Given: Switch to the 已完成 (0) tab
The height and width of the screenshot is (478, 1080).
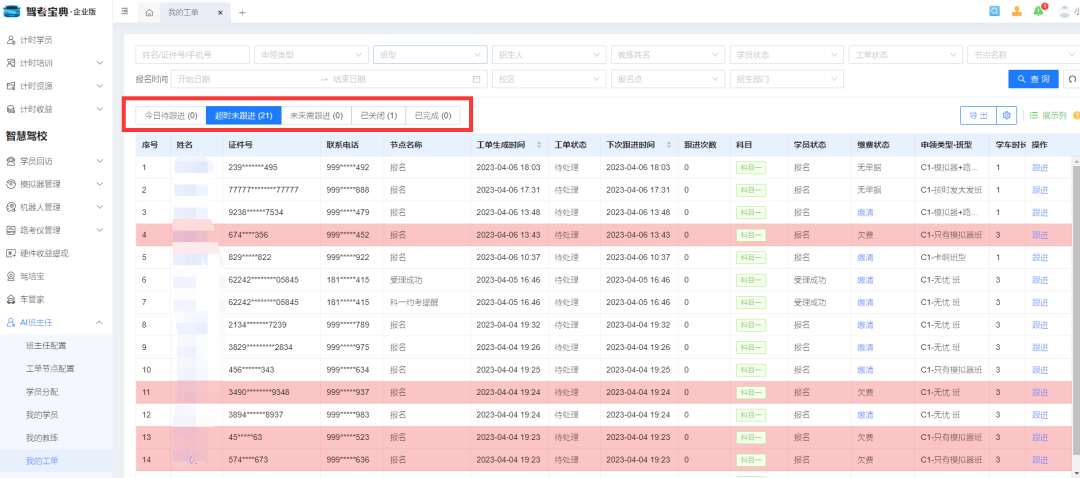Looking at the screenshot, I should [x=433, y=116].
